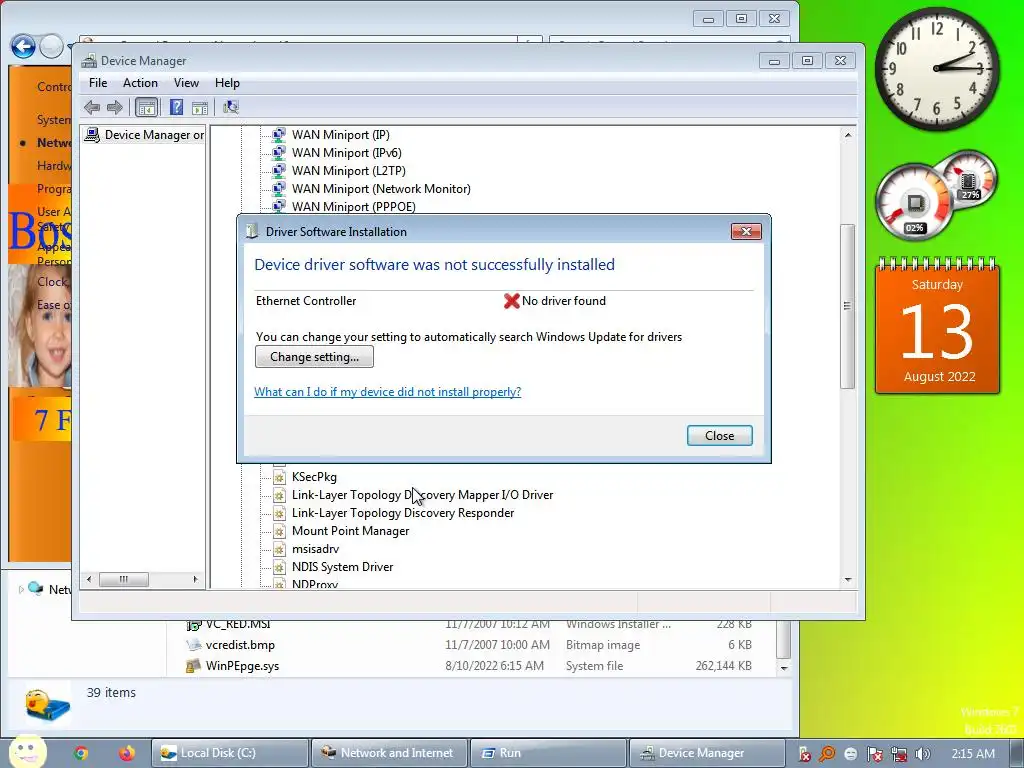Click the console tree horizontal scrollbar thumb
Viewport: 1024px width, 768px height.
pyautogui.click(x=123, y=579)
